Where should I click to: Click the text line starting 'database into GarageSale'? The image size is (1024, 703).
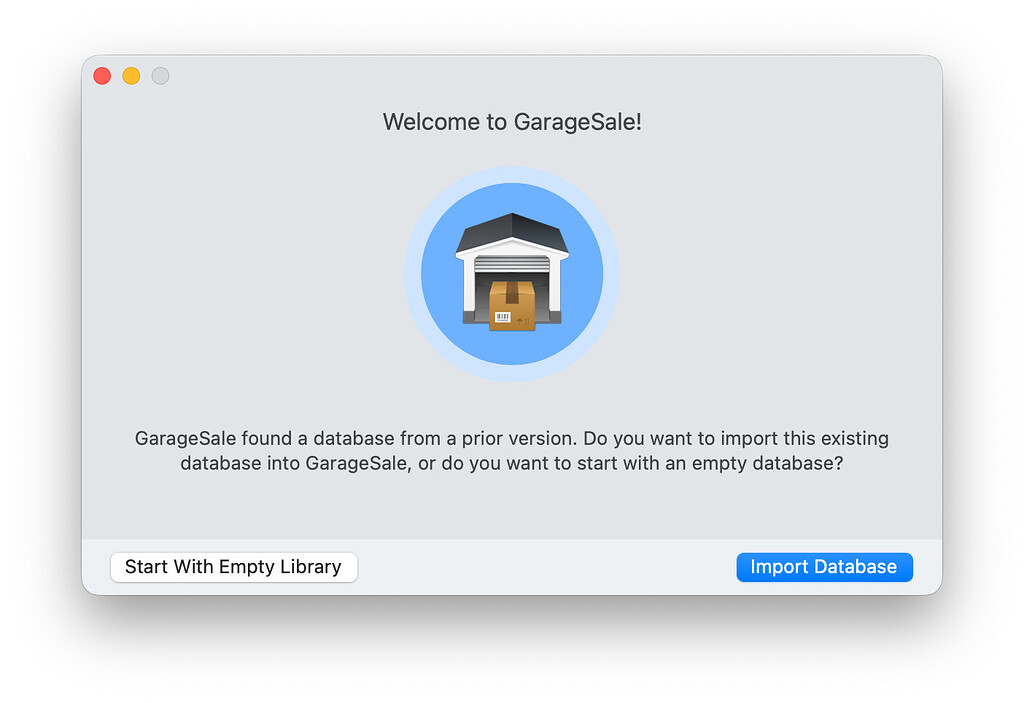(512, 464)
